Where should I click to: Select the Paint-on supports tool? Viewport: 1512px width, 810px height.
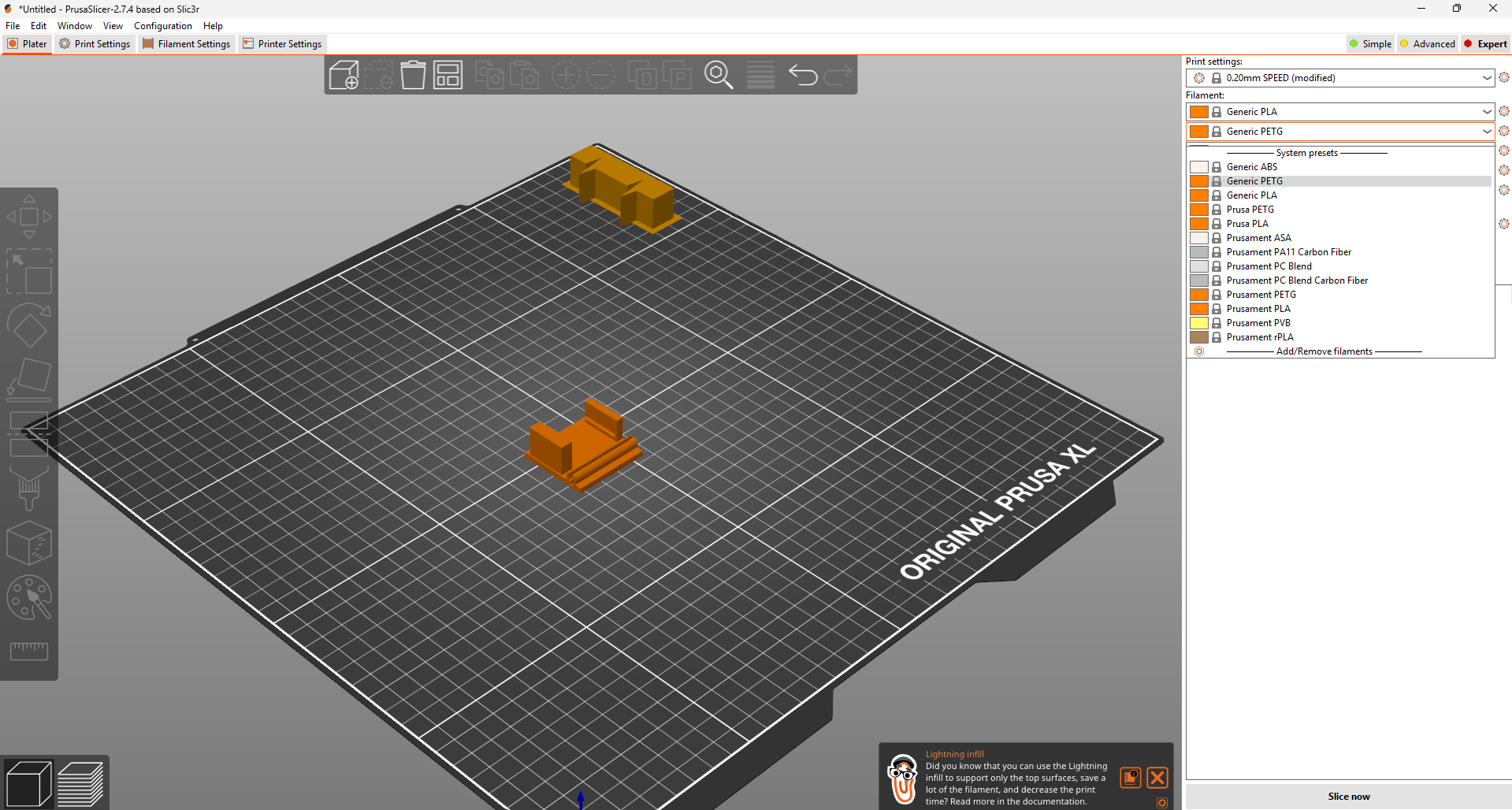coord(29,488)
